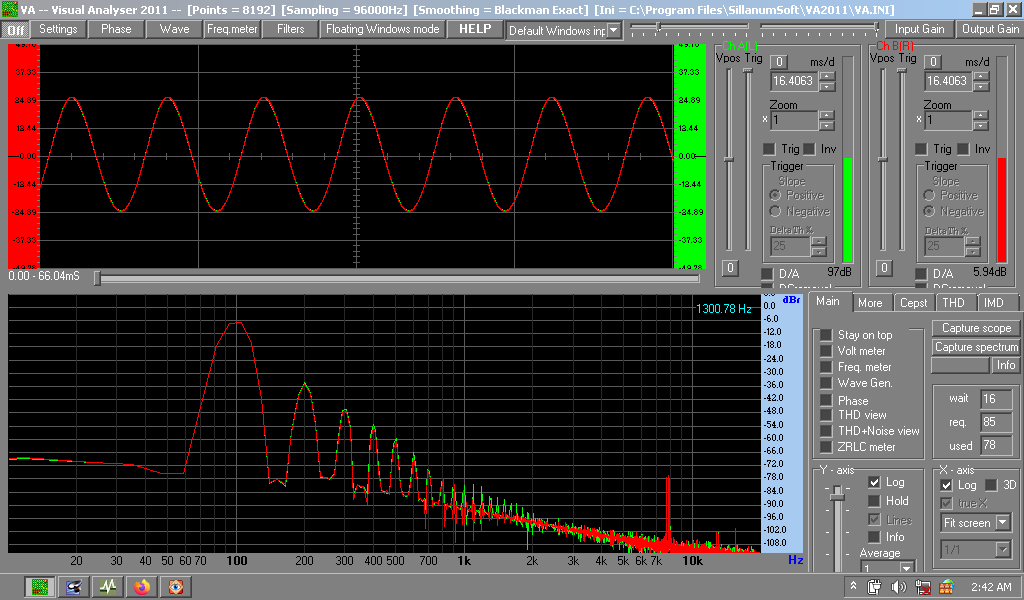Enable THD view checkbox
1024x600 pixels.
(826, 415)
